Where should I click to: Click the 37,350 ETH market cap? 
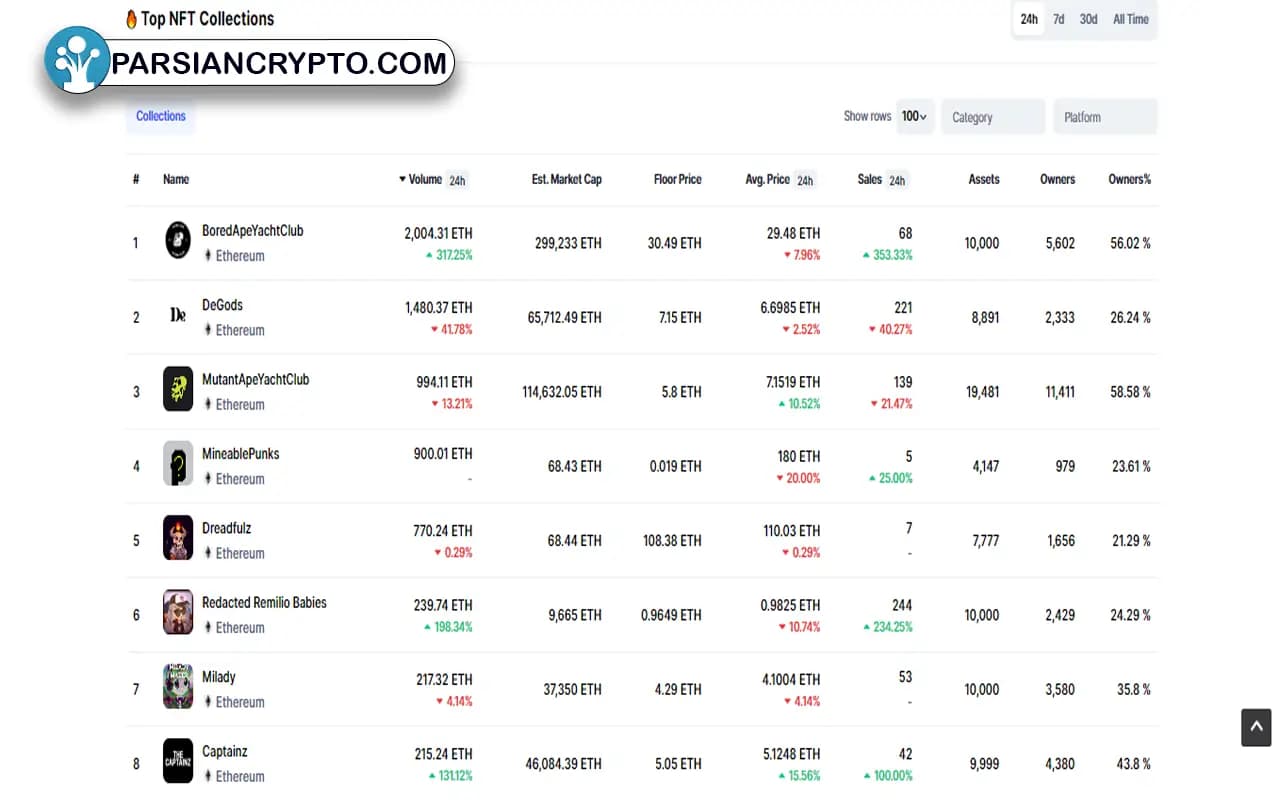(x=572, y=690)
